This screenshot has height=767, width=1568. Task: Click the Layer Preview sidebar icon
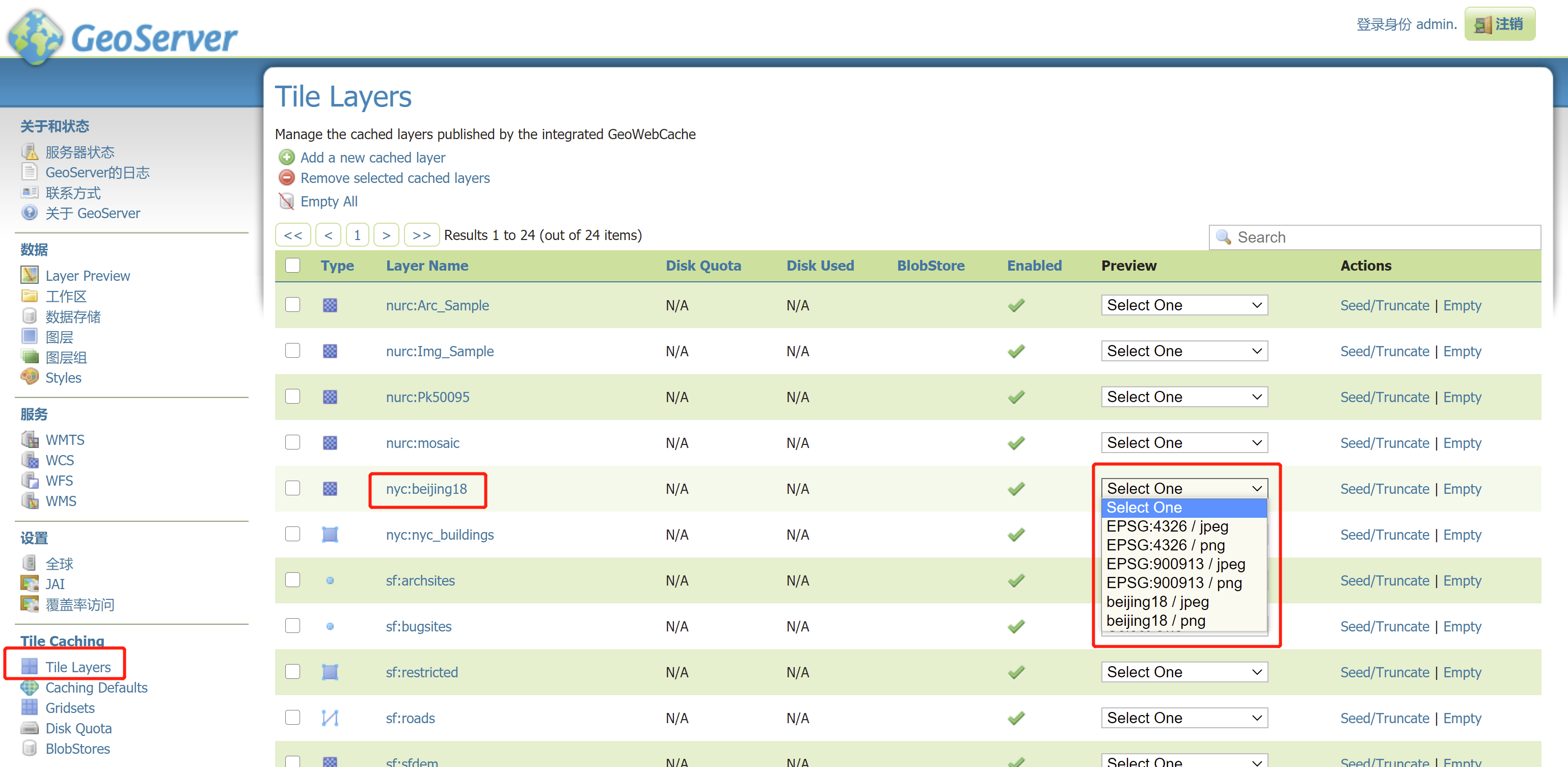click(29, 275)
